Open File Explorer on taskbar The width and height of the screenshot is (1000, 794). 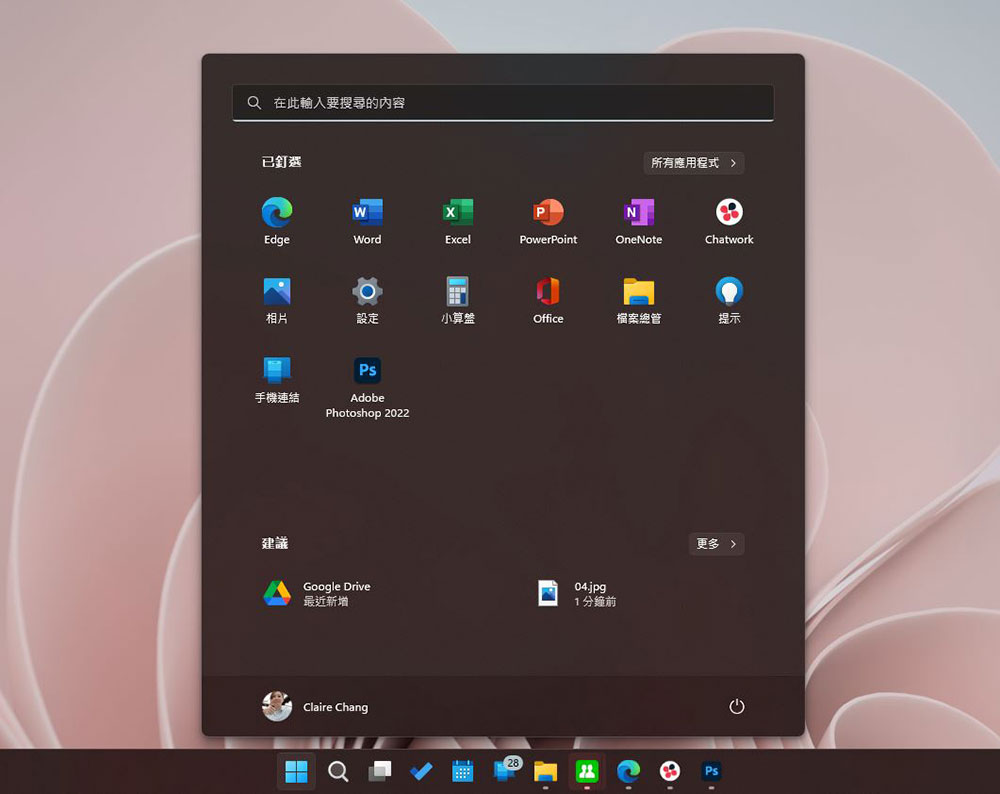(x=545, y=772)
